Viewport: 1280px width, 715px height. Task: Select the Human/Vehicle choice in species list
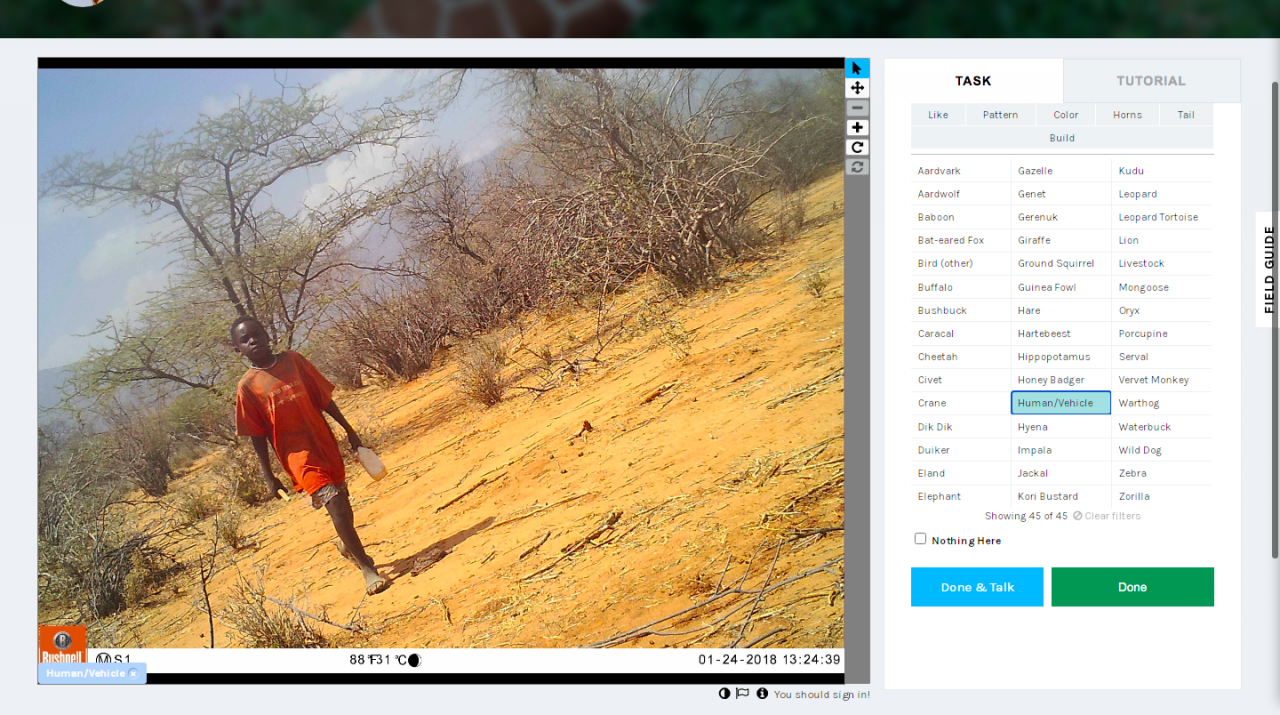click(1061, 403)
